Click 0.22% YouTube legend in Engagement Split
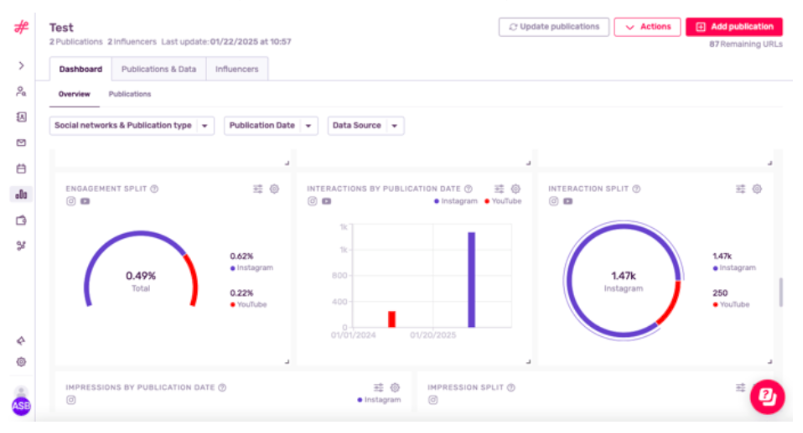 click(x=248, y=299)
